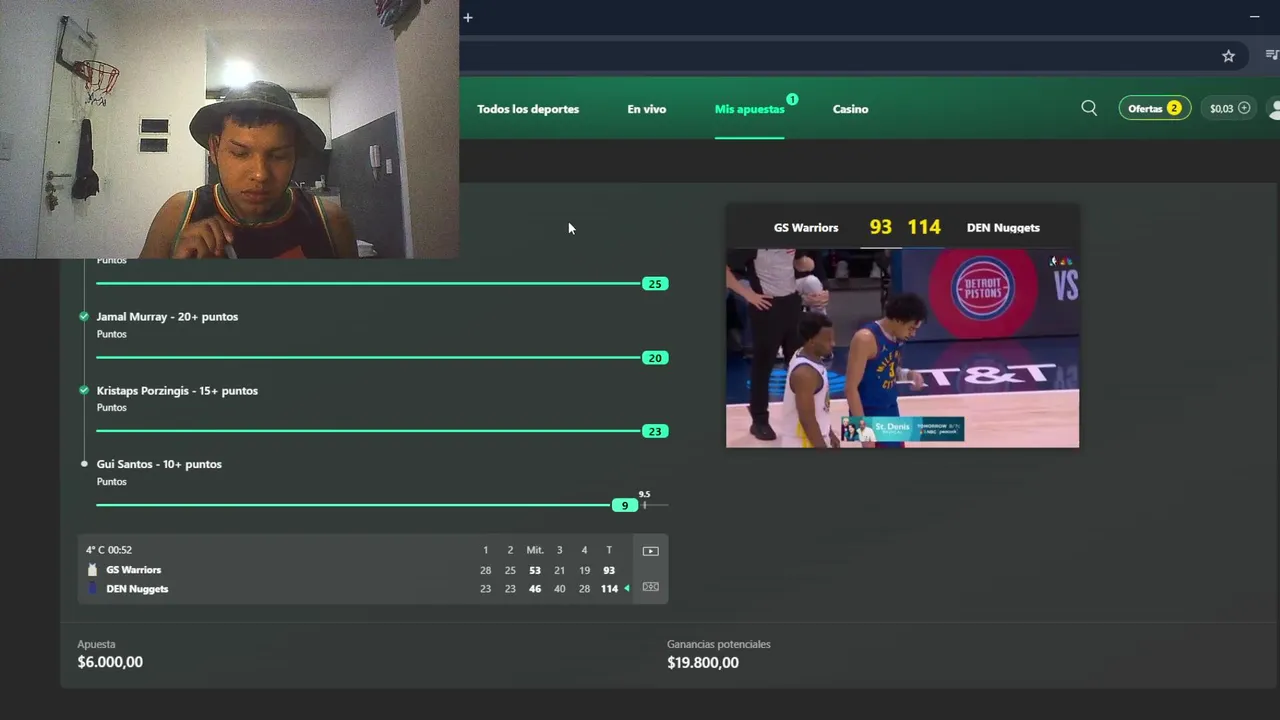Click the '4° C 00:52' game clock
The height and width of the screenshot is (720, 1280).
tap(109, 550)
